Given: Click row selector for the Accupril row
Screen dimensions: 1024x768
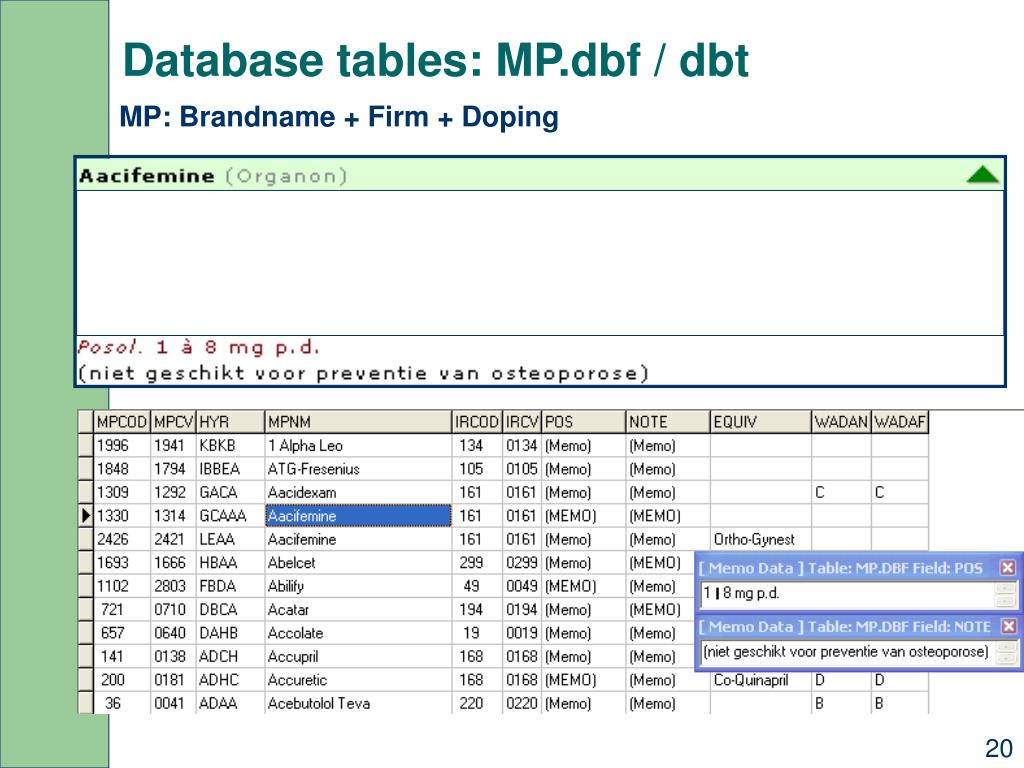Looking at the screenshot, I should point(86,656).
